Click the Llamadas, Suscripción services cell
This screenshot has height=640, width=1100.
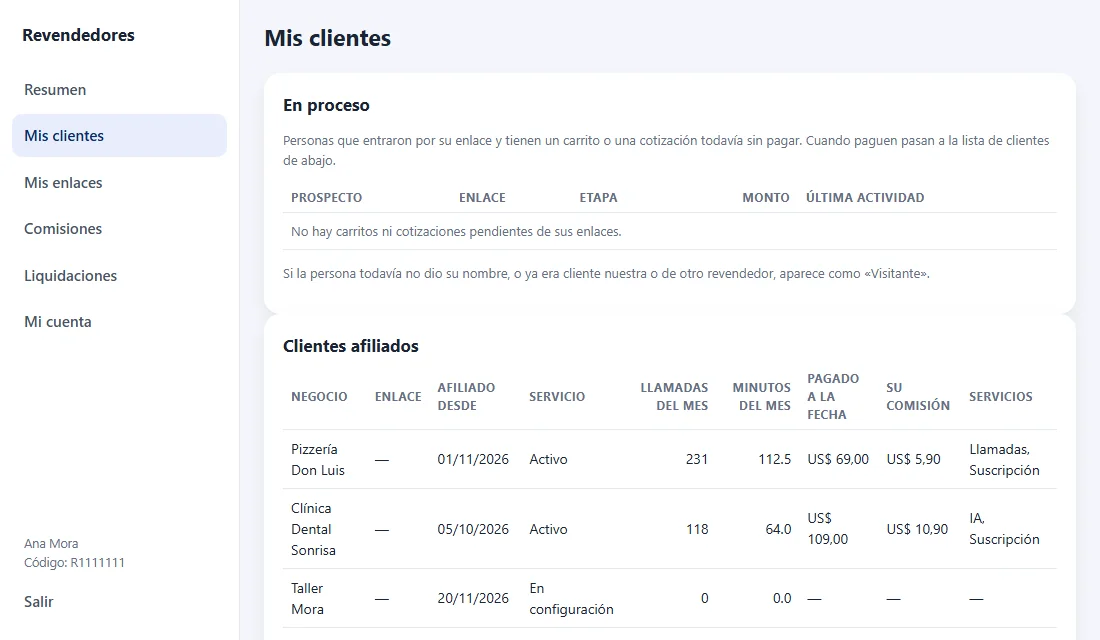(x=1004, y=460)
